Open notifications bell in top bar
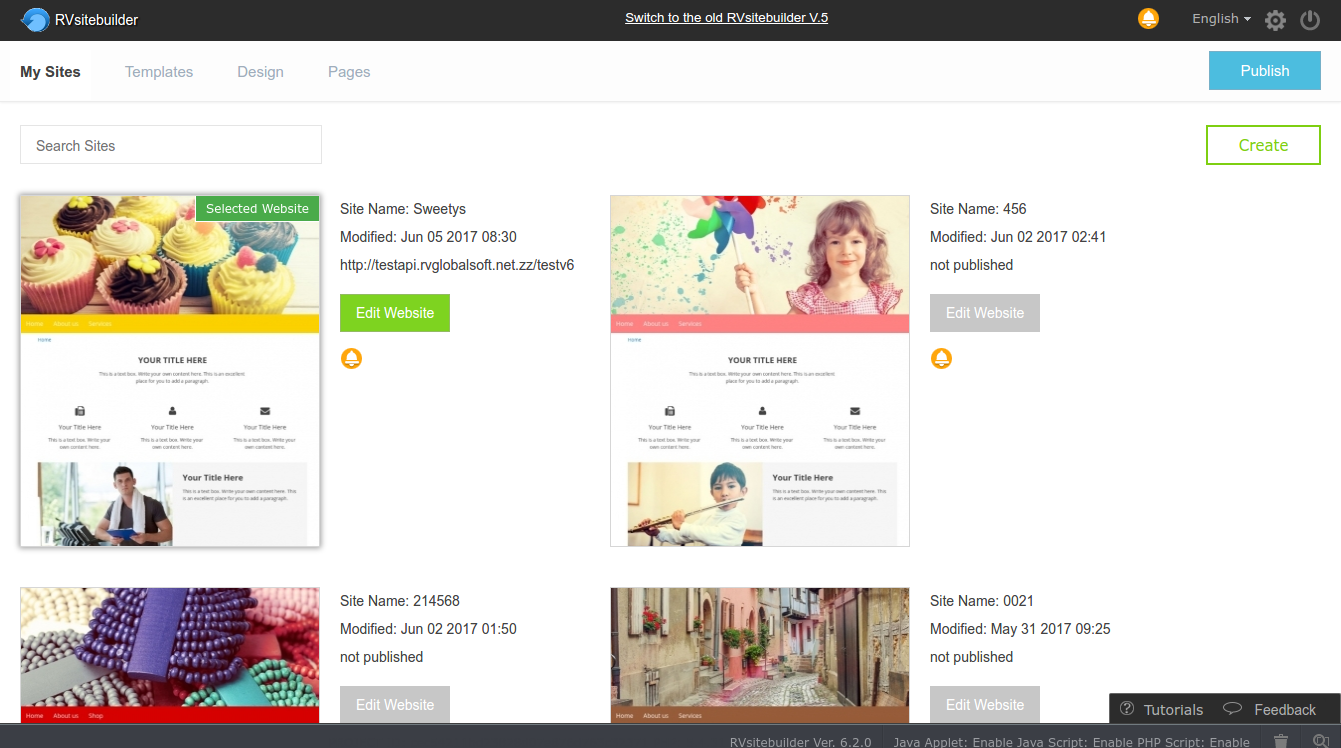 1148,19
